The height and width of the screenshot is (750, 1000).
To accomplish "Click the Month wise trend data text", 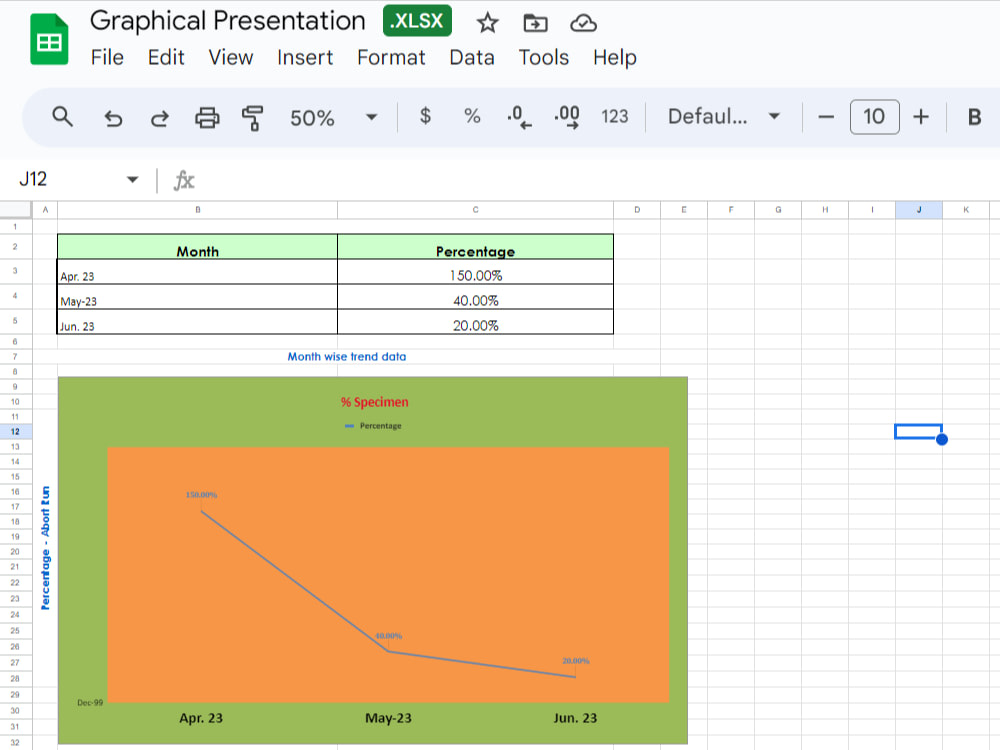I will [346, 357].
